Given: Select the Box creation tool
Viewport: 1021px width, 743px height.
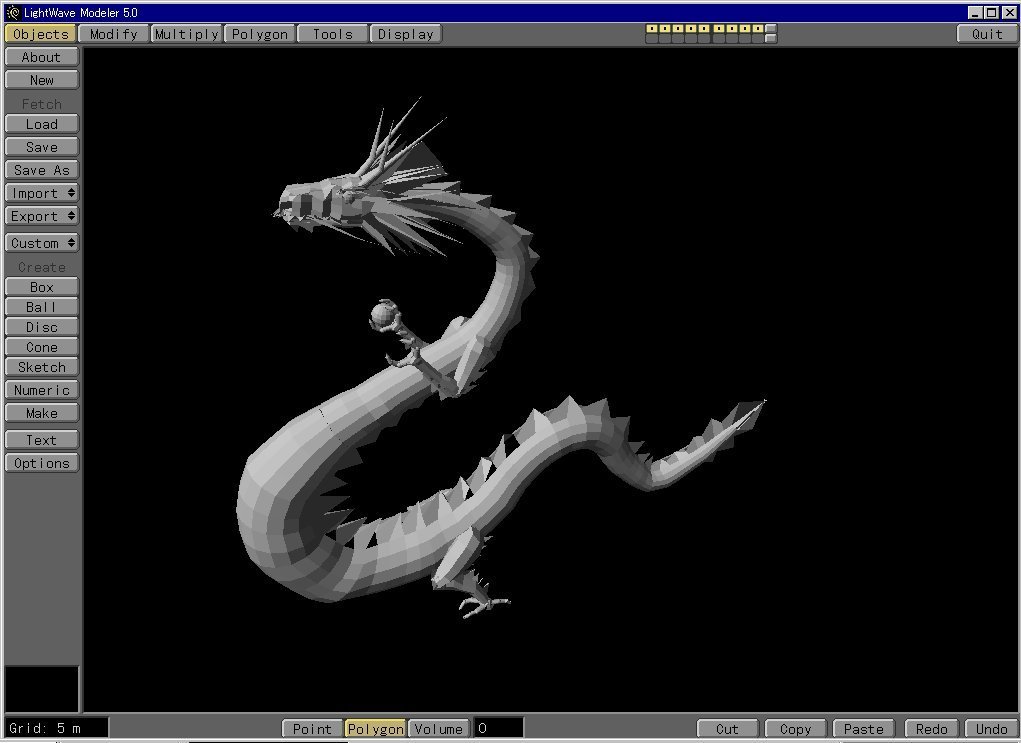Looking at the screenshot, I should point(42,287).
